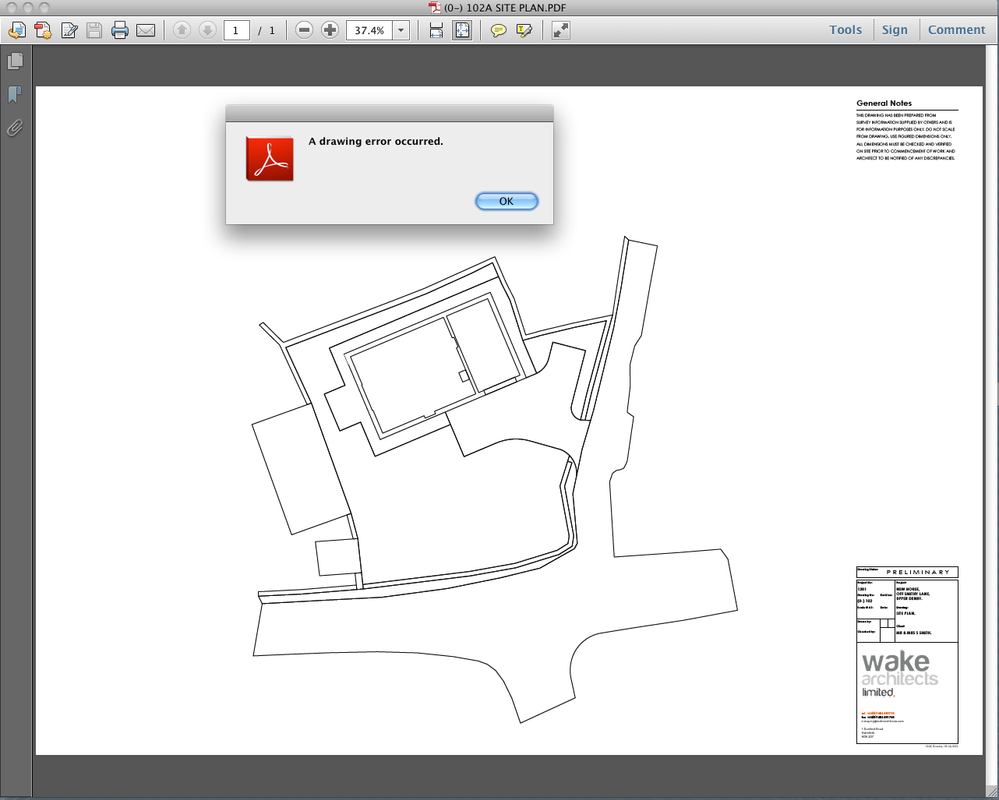Image resolution: width=999 pixels, height=800 pixels.
Task: Select the highlight text tool
Action: [x=524, y=30]
